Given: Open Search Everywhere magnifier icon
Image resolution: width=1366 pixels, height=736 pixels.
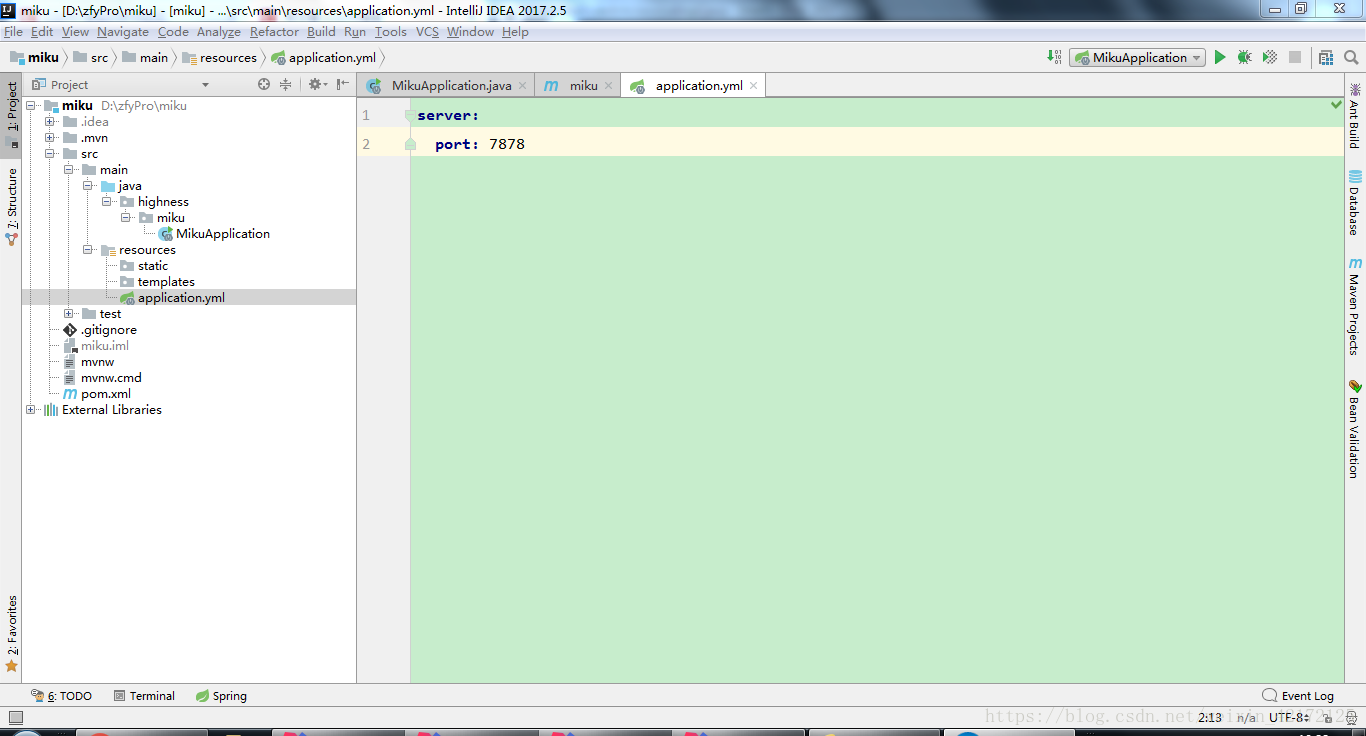Looking at the screenshot, I should click(1351, 58).
